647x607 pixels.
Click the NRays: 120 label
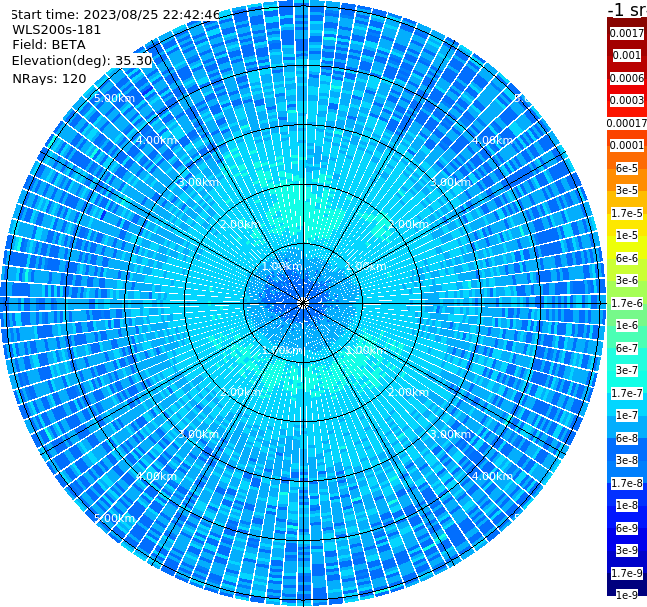pyautogui.click(x=49, y=78)
